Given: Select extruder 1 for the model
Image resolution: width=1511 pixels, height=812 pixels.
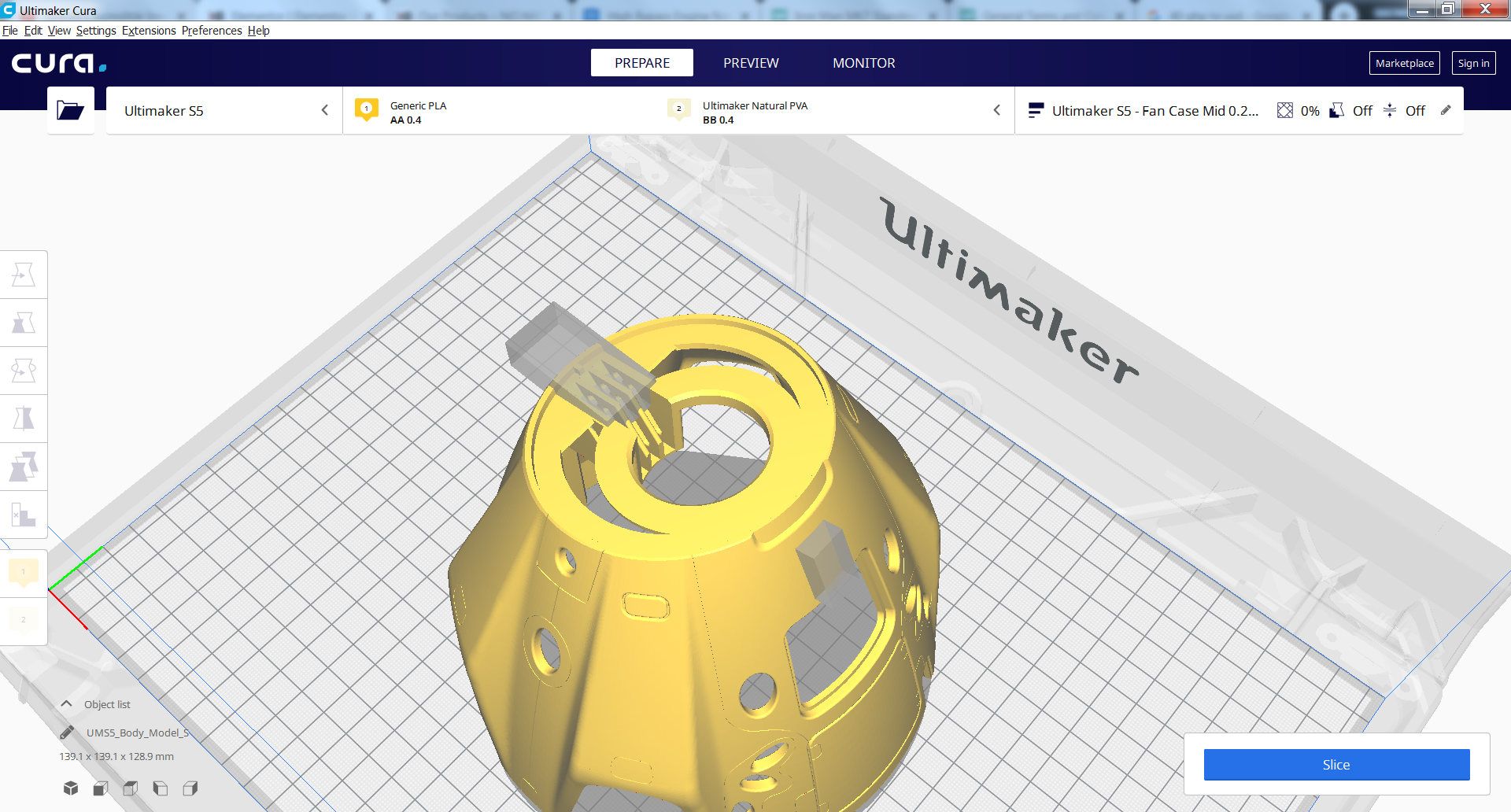Looking at the screenshot, I should 24,572.
